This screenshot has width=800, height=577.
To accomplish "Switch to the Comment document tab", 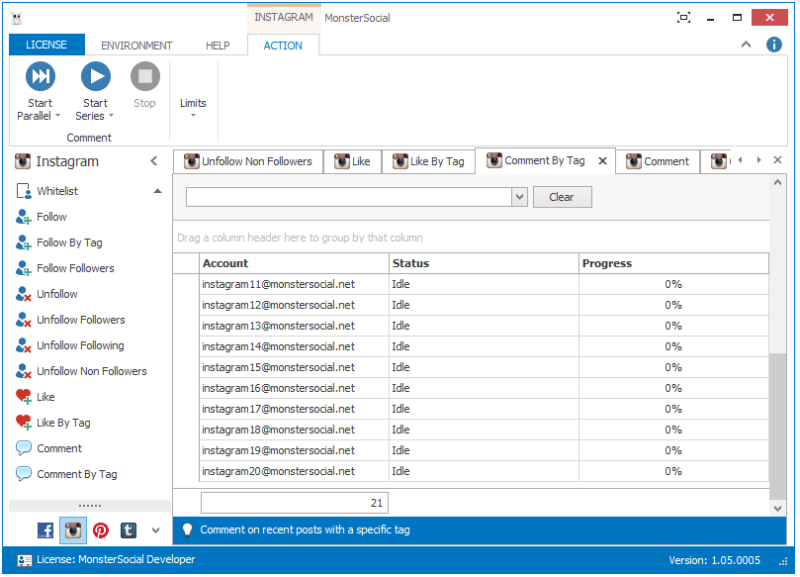I will tap(657, 162).
